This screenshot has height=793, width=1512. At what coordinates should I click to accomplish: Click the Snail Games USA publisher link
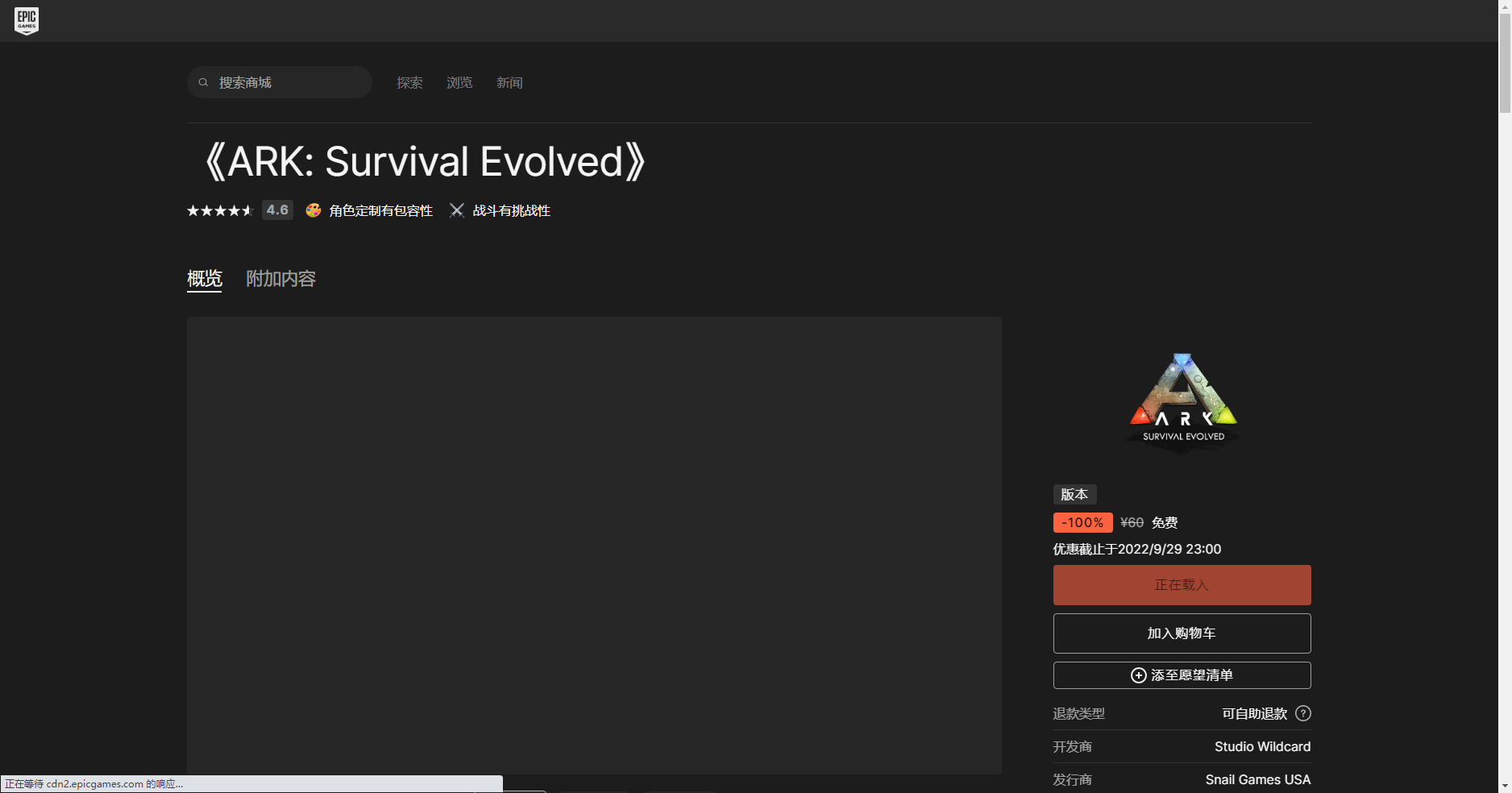[1257, 780]
